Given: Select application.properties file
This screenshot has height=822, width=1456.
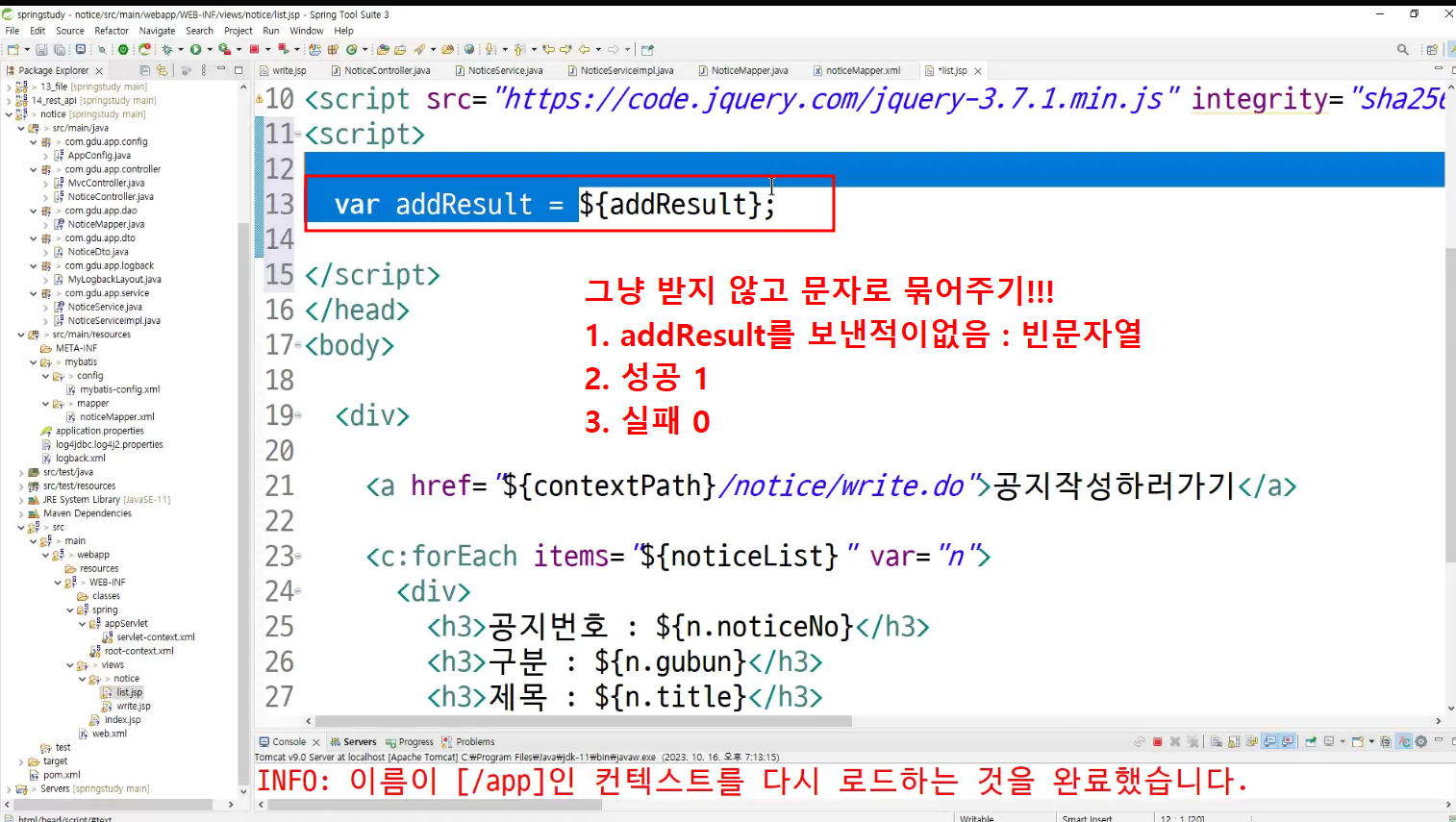Looking at the screenshot, I should tap(99, 431).
